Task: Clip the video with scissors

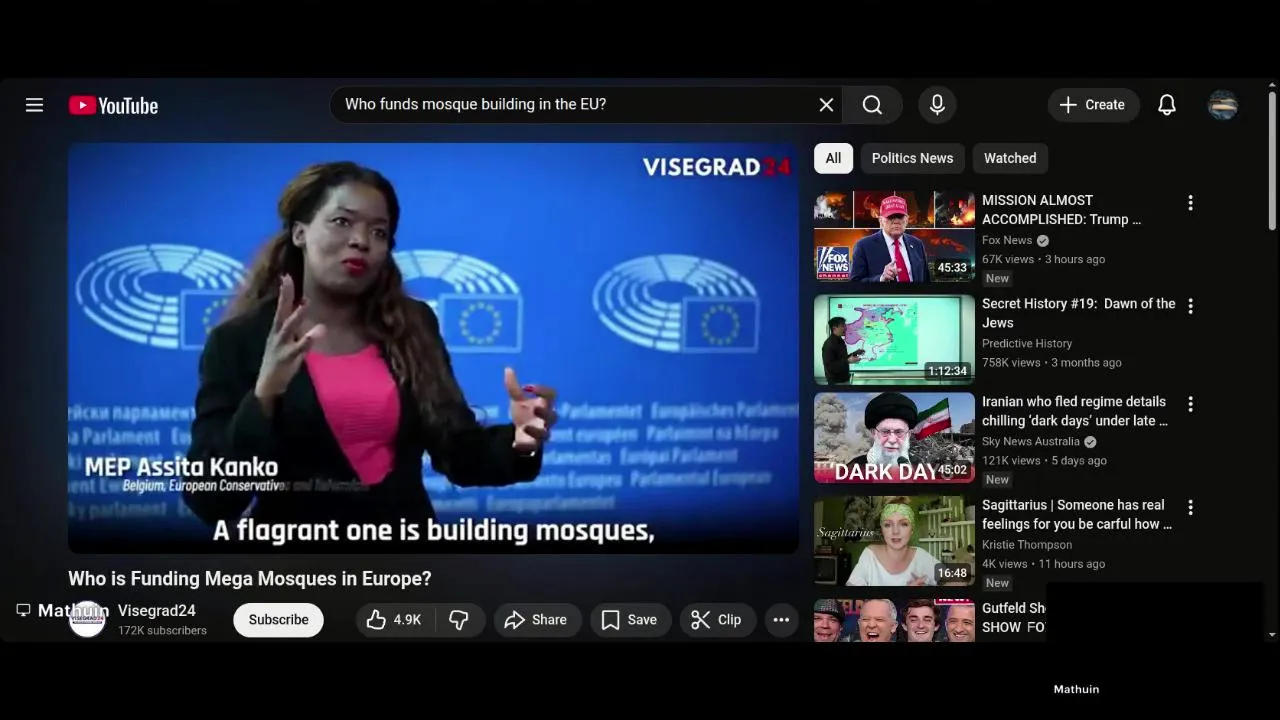Action: (x=716, y=620)
